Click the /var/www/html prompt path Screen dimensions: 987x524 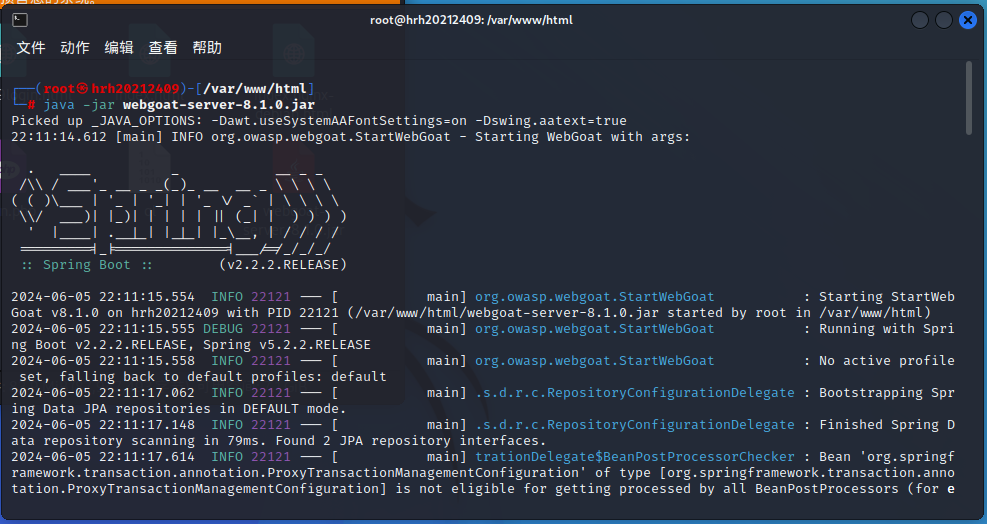pos(255,89)
